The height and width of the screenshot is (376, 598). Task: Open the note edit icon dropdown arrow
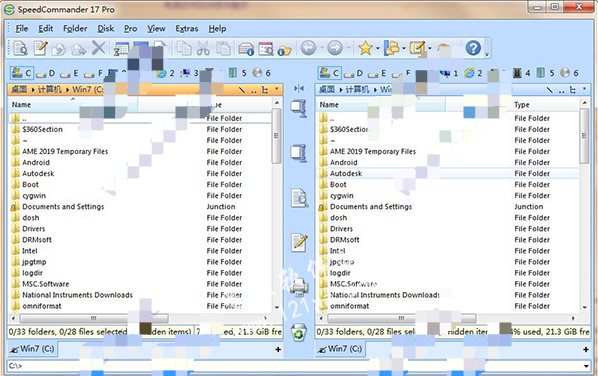click(x=429, y=48)
